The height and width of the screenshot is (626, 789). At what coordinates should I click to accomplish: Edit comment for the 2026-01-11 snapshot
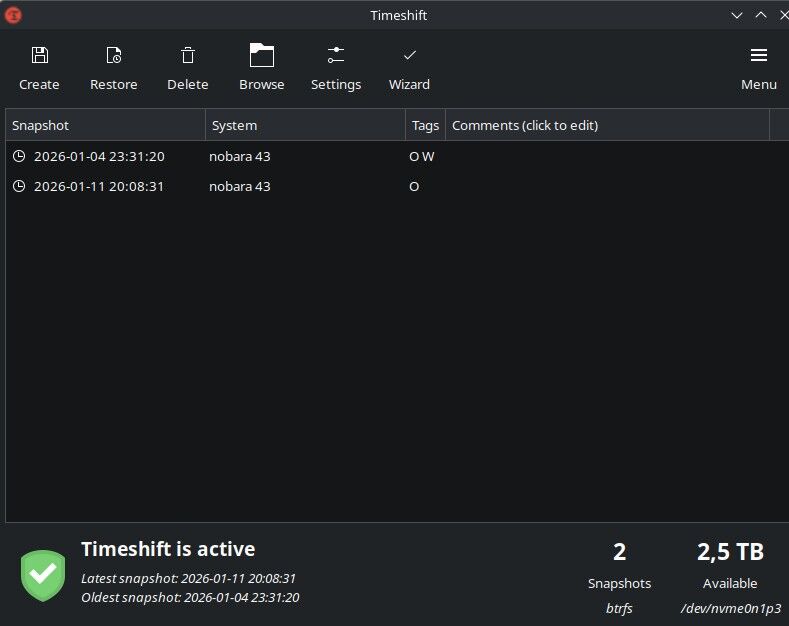tap(606, 186)
